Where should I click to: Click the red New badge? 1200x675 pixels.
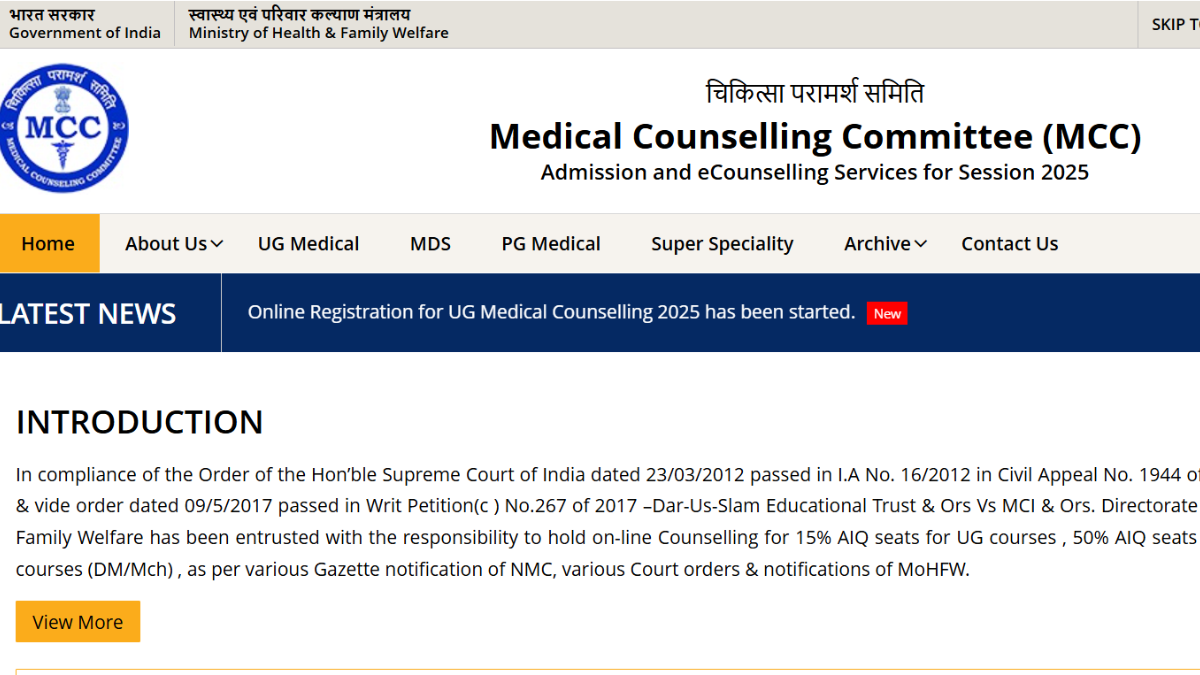pos(887,314)
